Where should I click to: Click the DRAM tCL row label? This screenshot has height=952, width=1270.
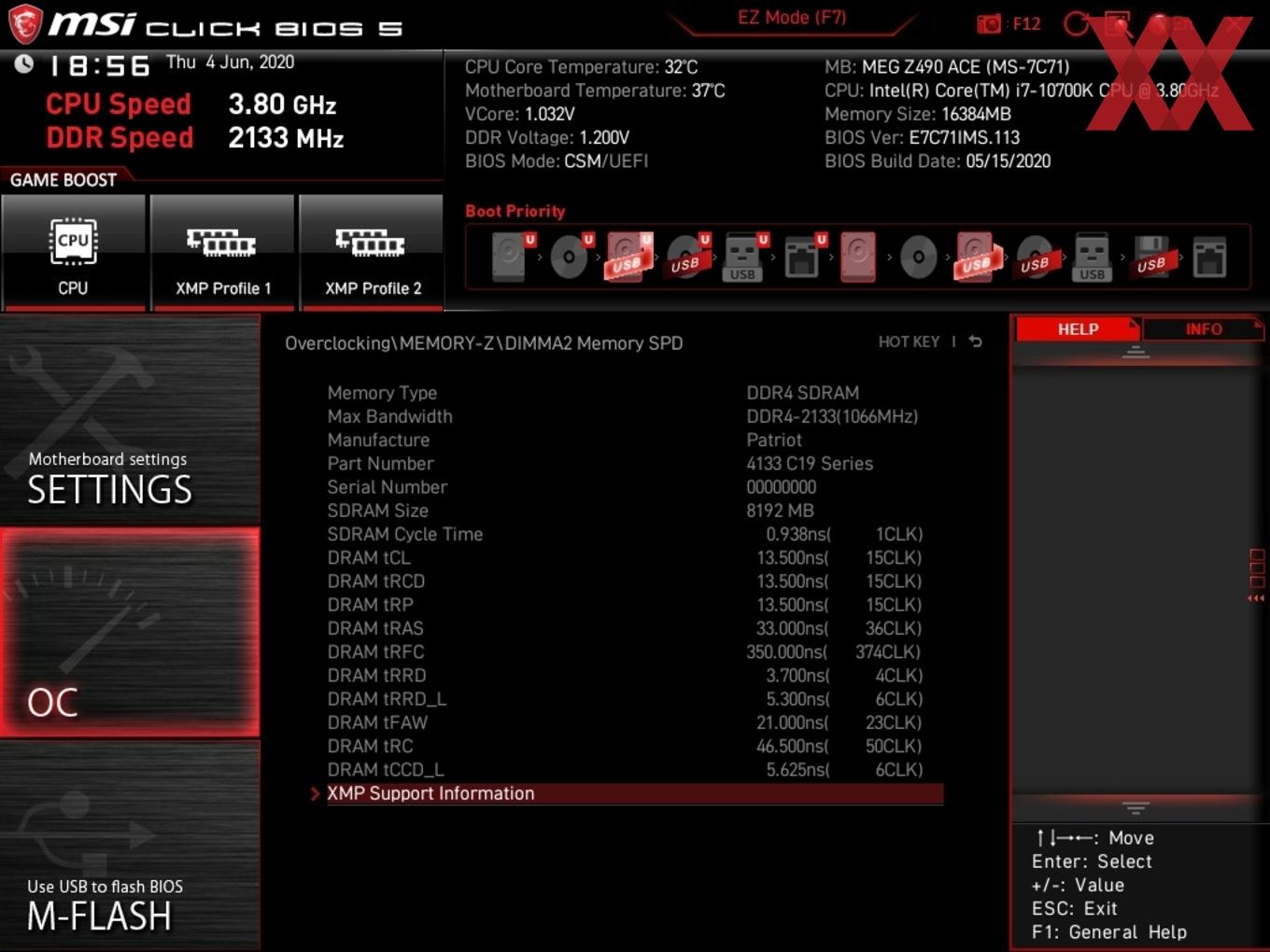point(368,557)
